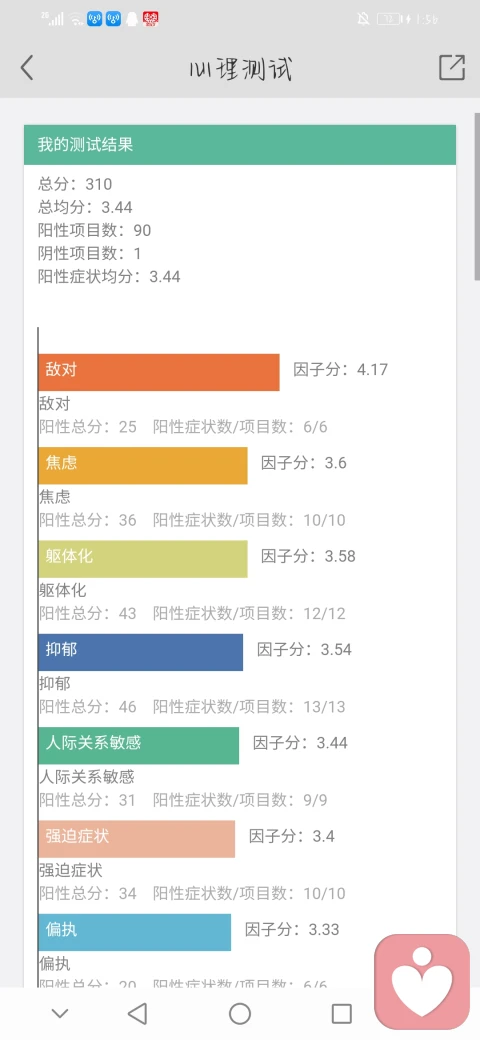Tap the 心理测试 page title
480x1040 pixels.
point(240,68)
